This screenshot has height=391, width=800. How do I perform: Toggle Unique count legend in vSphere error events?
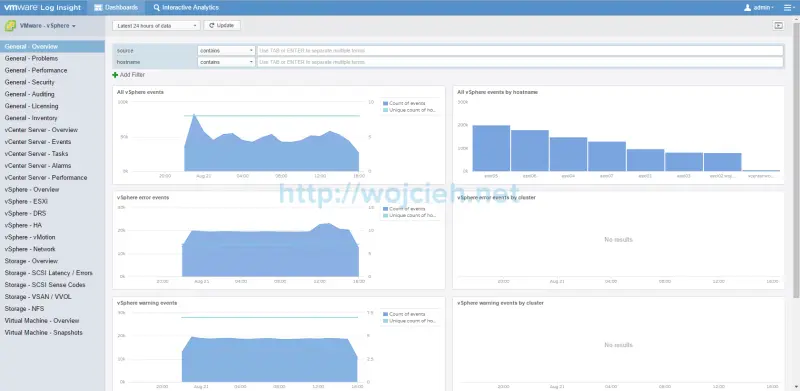[410, 215]
